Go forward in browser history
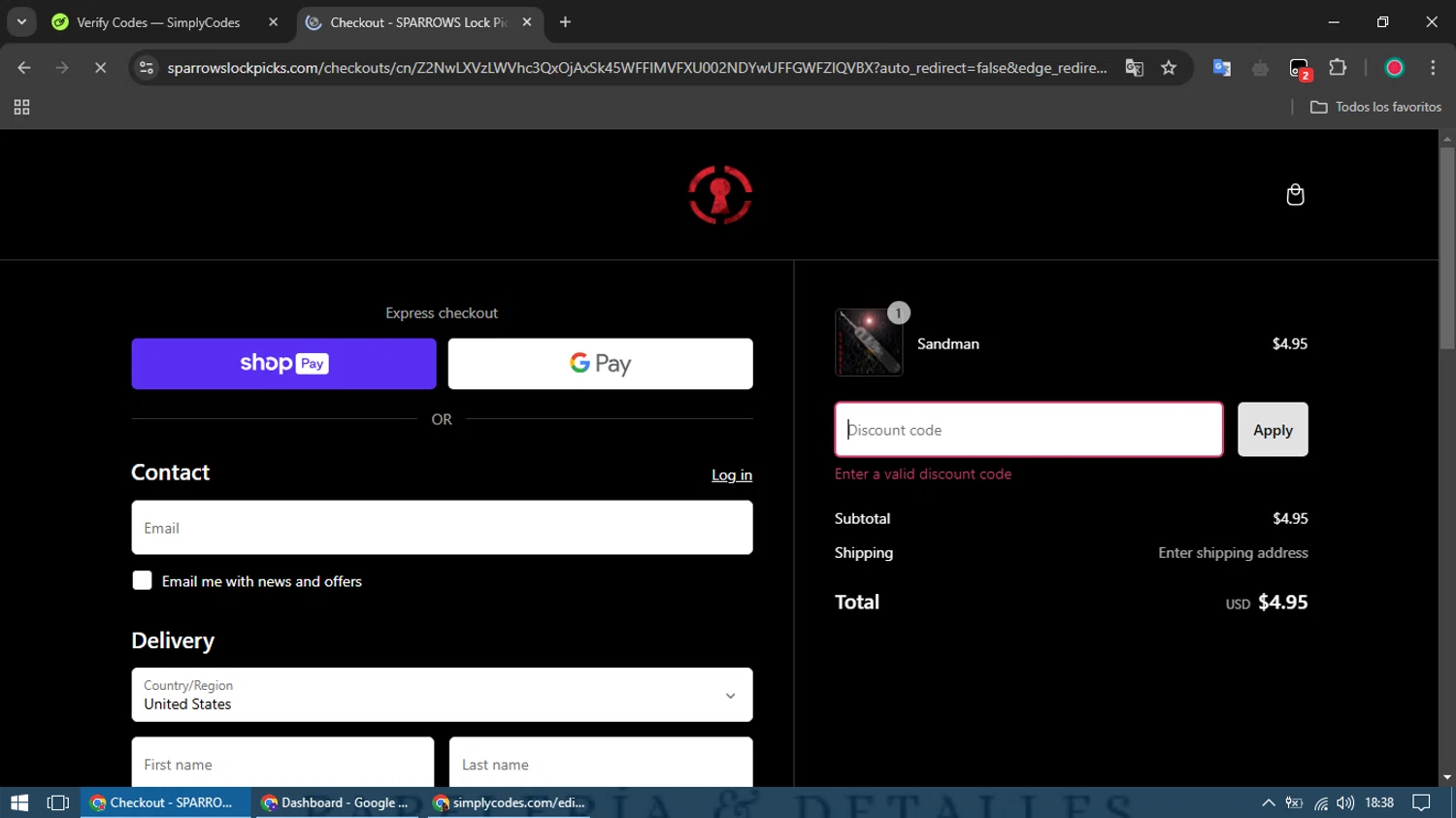The width and height of the screenshot is (1456, 818). point(62,68)
